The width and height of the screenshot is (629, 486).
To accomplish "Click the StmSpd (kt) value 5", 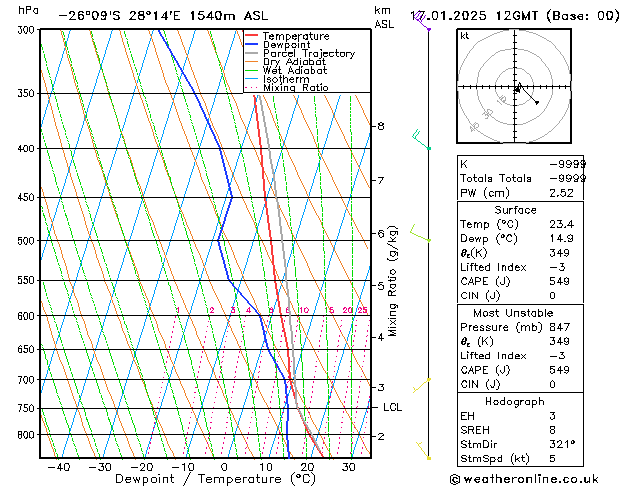I will tap(552, 458).
